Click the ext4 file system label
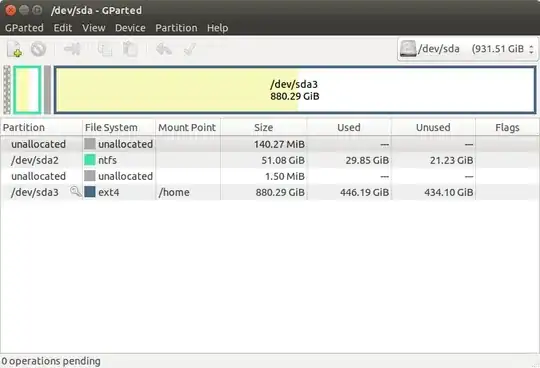Image resolution: width=540 pixels, height=368 pixels. click(x=109, y=192)
